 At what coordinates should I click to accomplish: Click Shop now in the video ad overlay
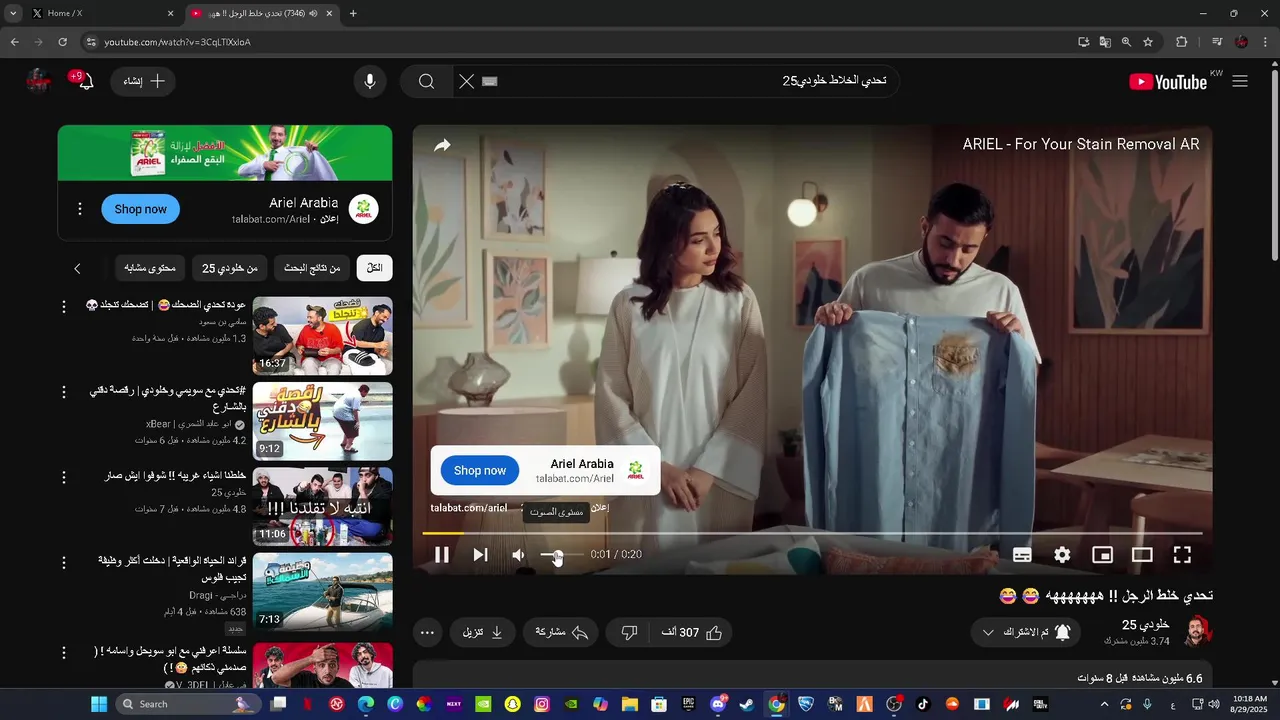pyautogui.click(x=480, y=470)
